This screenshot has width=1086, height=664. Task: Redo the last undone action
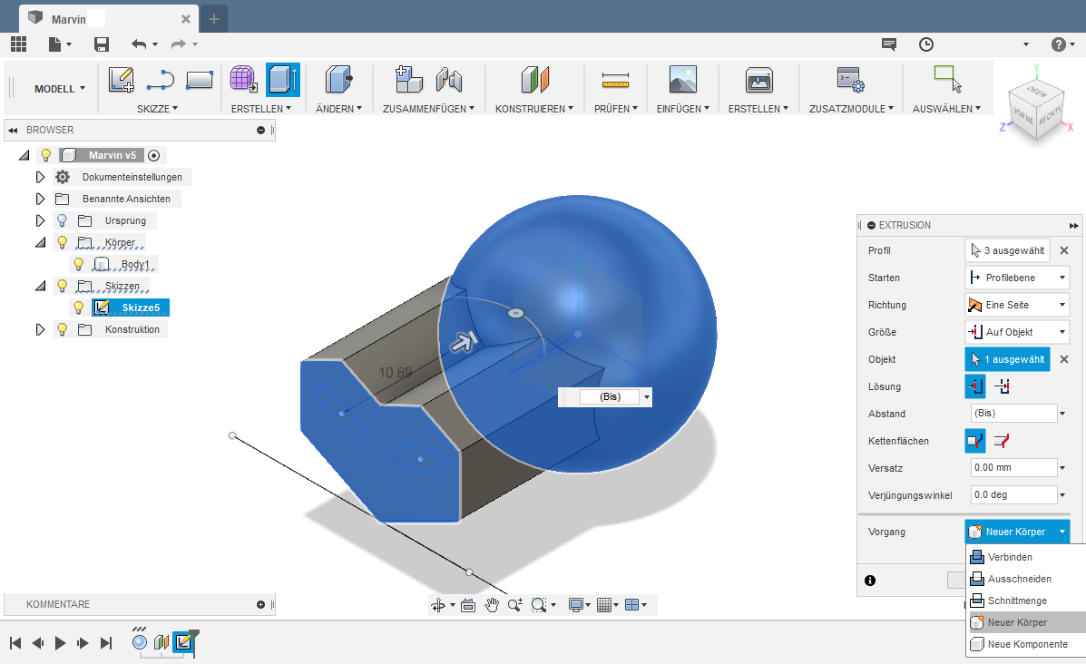coord(179,44)
